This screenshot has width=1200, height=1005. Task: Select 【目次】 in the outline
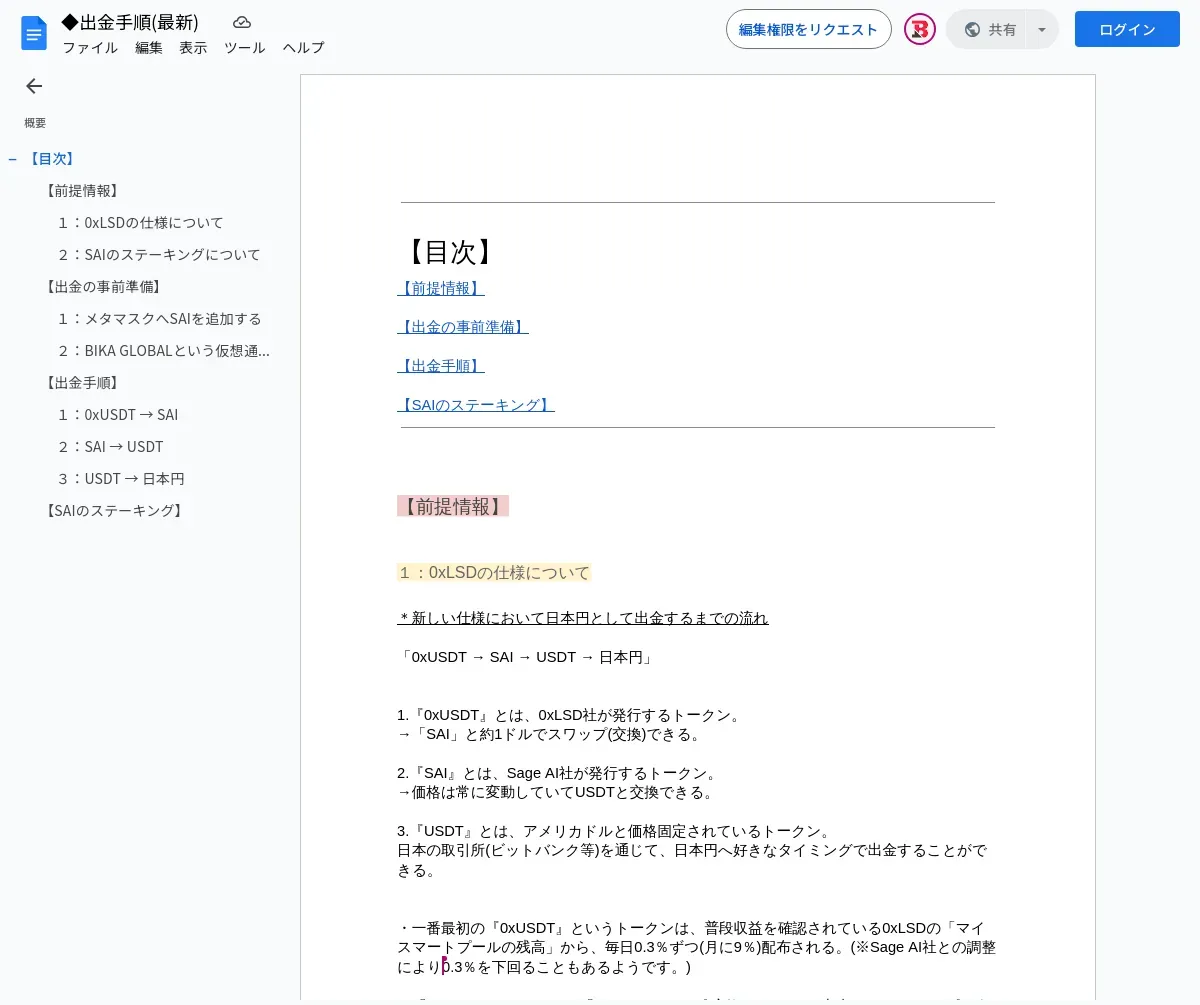[51, 159]
